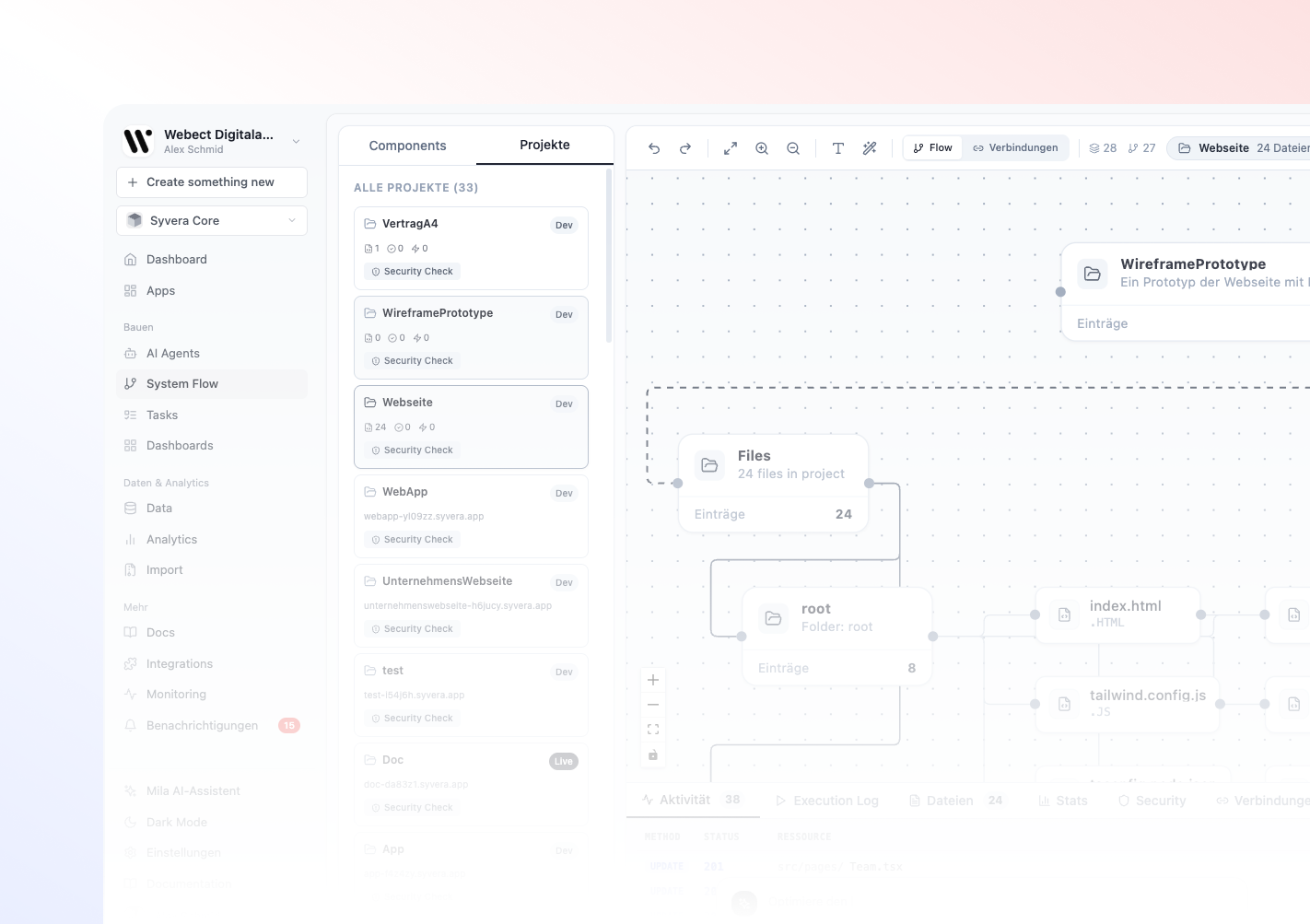Click the Dev badge on Webseite card
1310x924 pixels.
click(564, 404)
